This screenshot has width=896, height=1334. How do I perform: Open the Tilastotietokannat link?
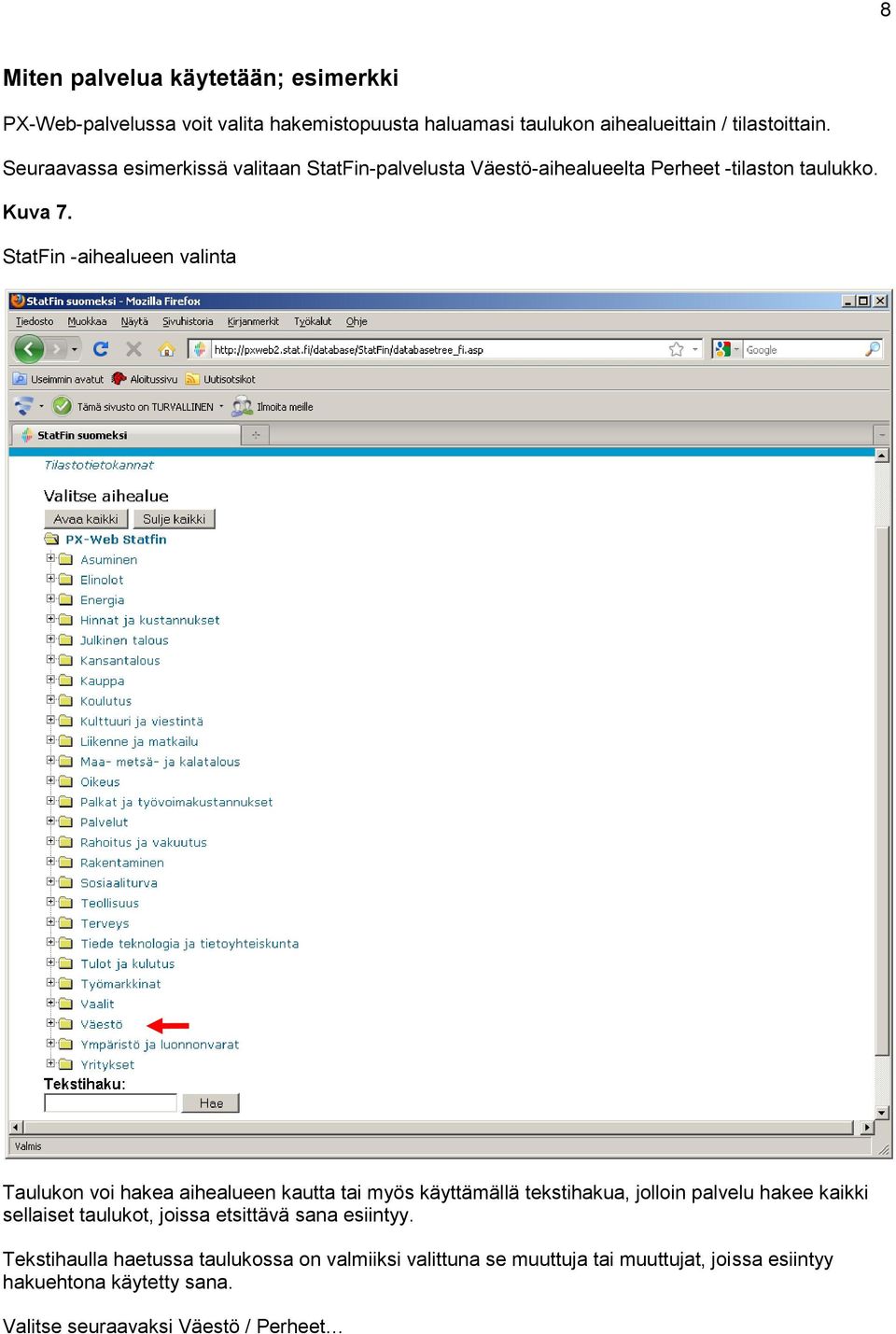[x=99, y=465]
